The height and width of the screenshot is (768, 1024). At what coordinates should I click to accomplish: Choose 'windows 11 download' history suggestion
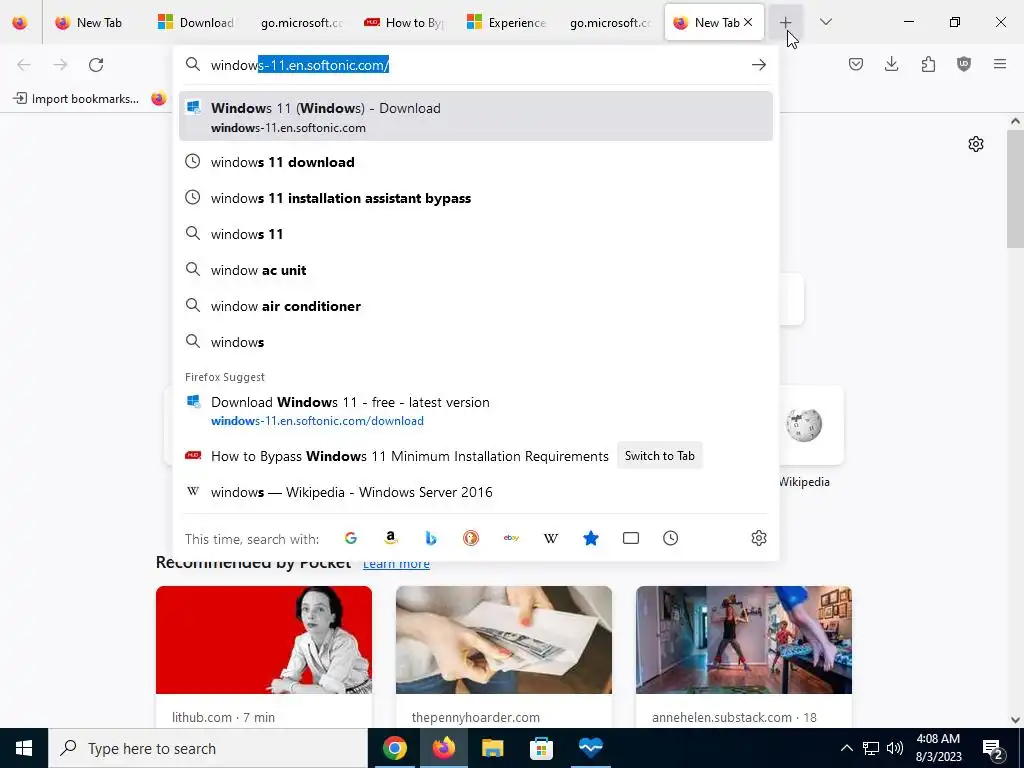click(x=475, y=162)
